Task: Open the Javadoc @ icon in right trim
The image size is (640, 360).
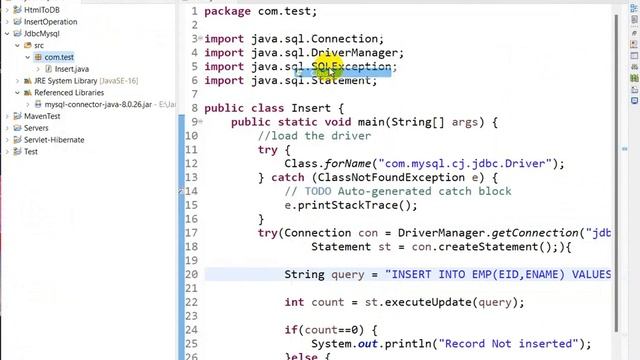Action: 634,33
